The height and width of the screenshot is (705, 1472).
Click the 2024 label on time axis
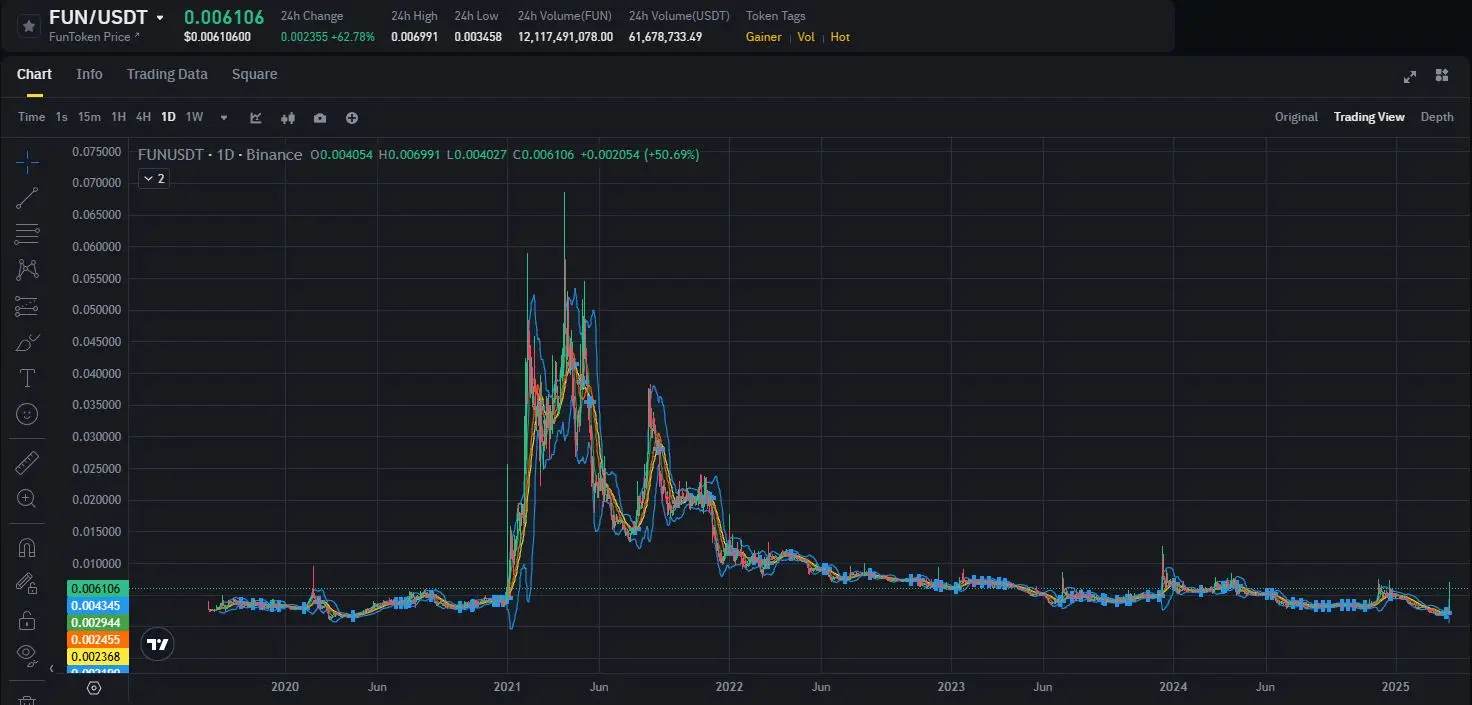coord(1173,687)
